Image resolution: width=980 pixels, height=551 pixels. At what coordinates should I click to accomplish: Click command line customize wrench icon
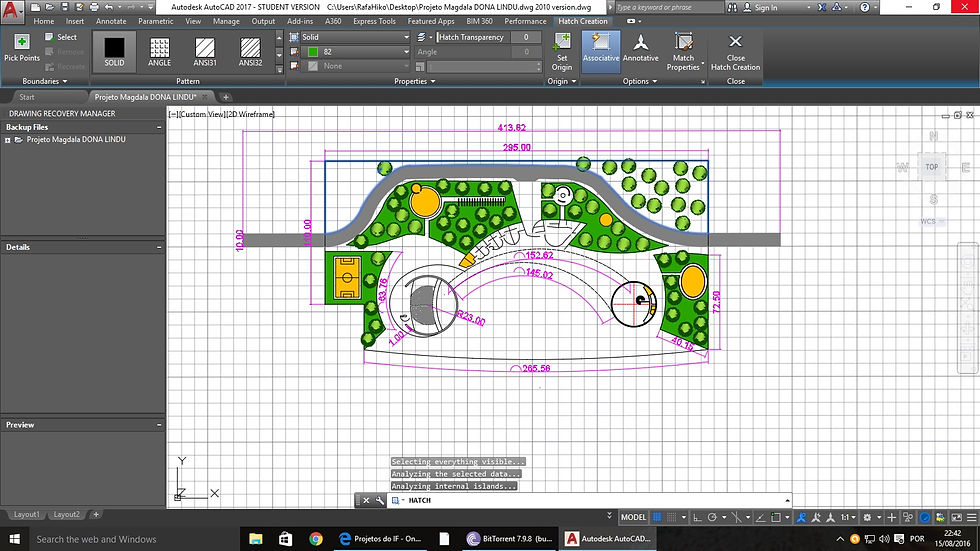click(379, 500)
